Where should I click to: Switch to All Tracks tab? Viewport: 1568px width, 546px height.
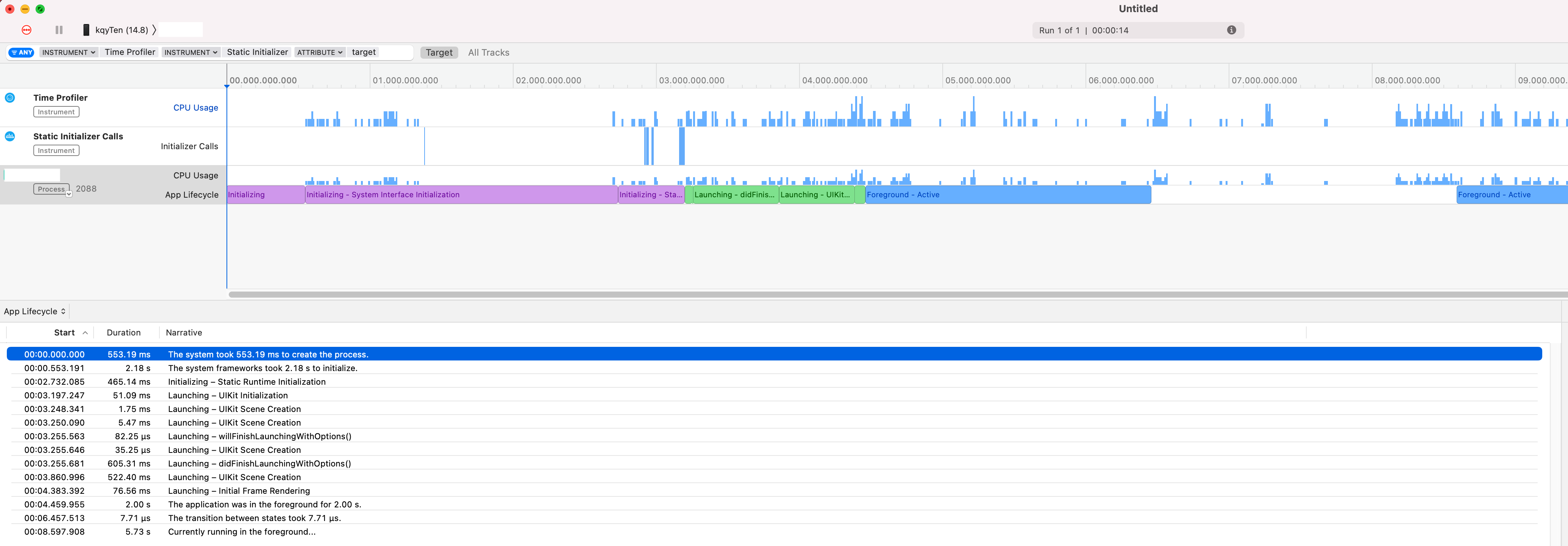click(x=488, y=52)
